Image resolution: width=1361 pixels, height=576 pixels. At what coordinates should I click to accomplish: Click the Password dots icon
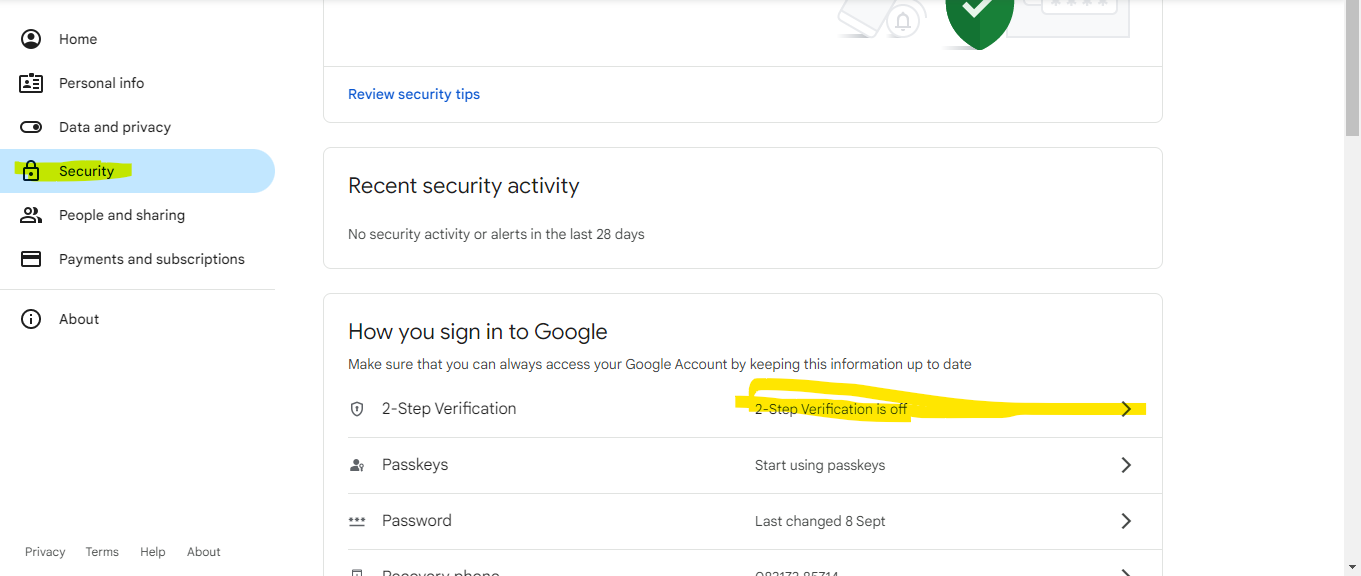357,521
